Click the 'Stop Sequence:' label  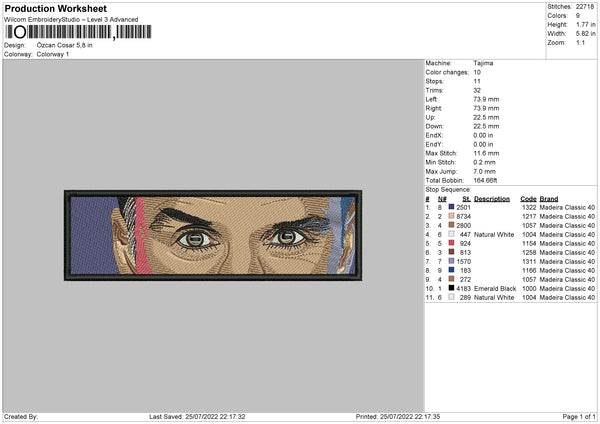click(448, 189)
